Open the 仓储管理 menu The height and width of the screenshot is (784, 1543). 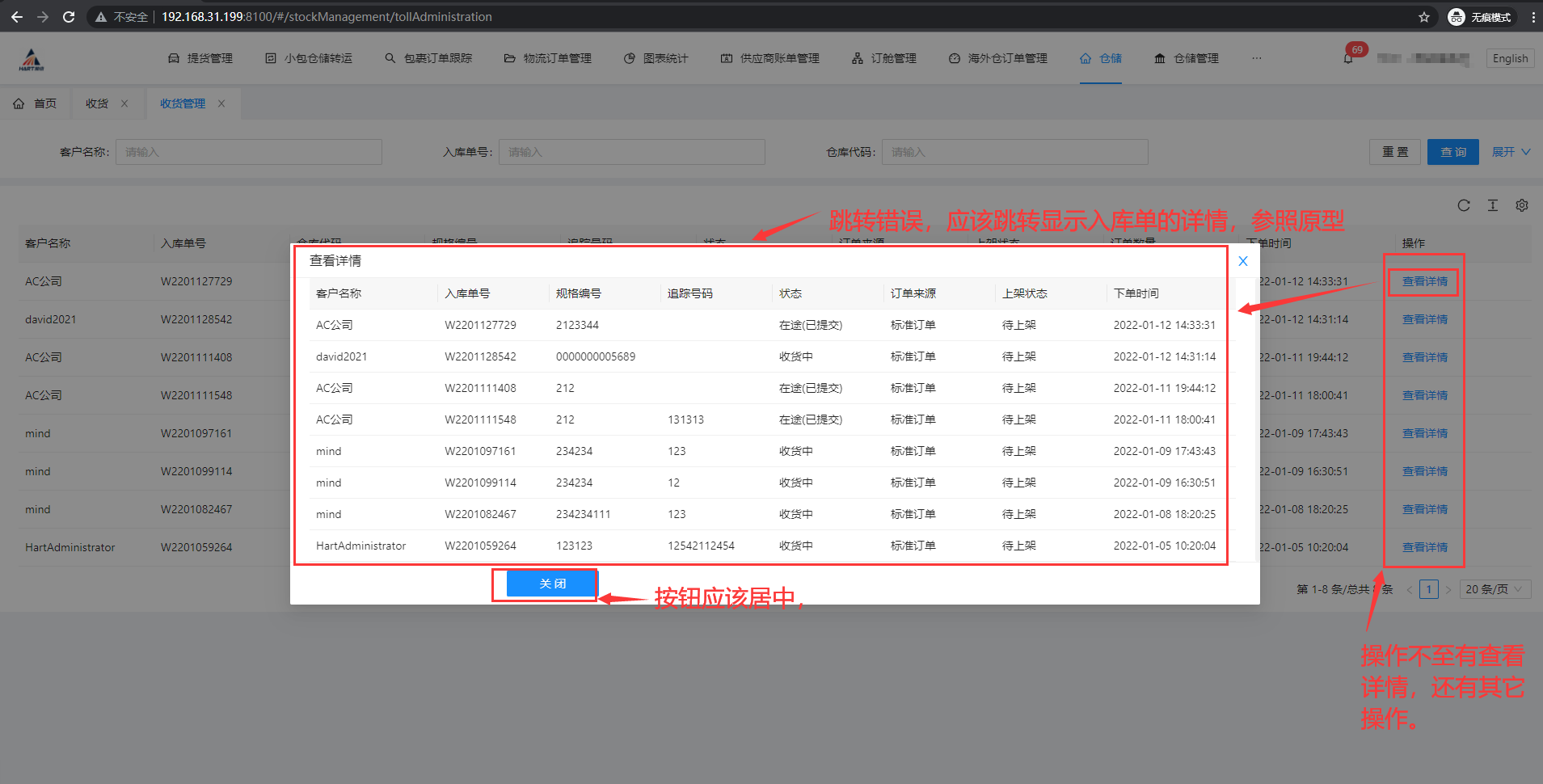pos(1187,58)
